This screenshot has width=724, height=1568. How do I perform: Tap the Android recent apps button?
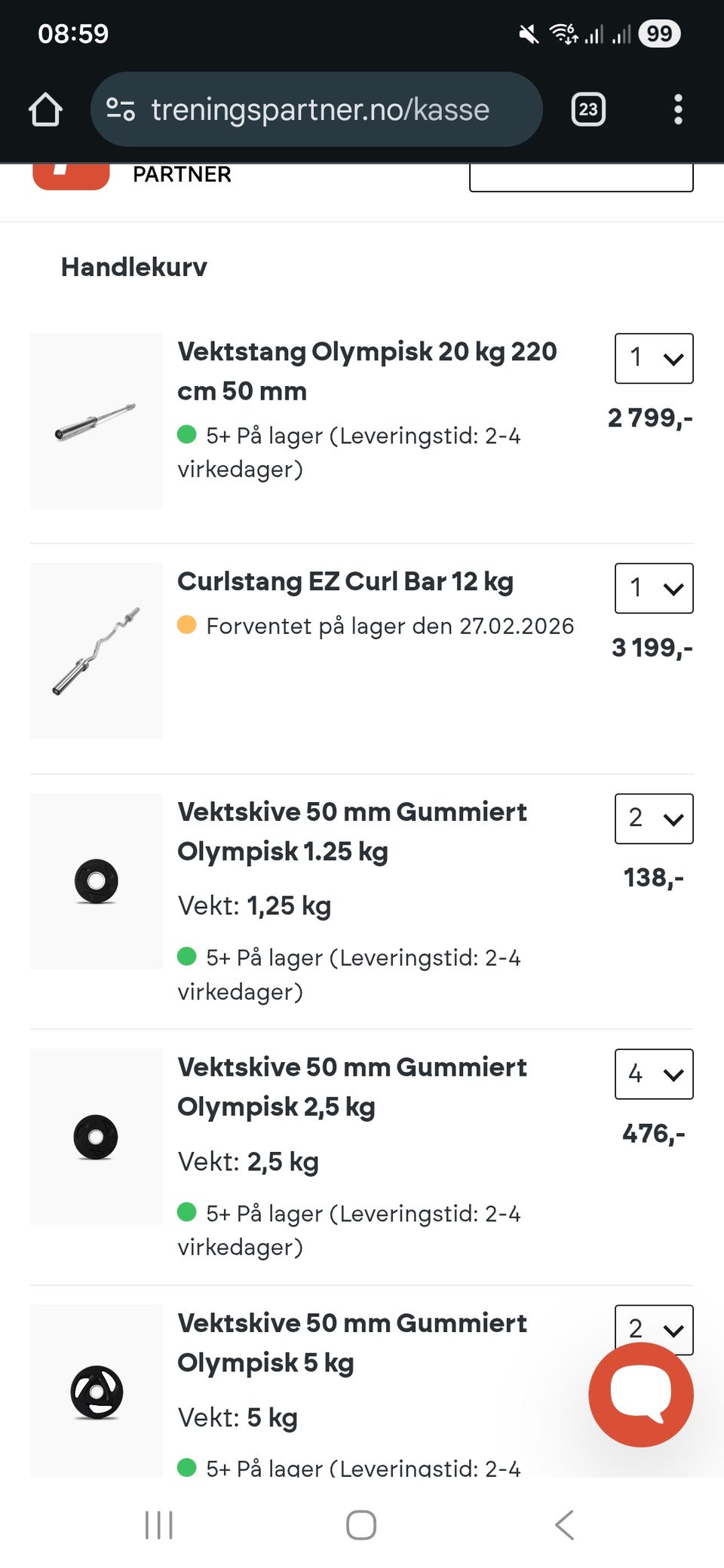(159, 1525)
